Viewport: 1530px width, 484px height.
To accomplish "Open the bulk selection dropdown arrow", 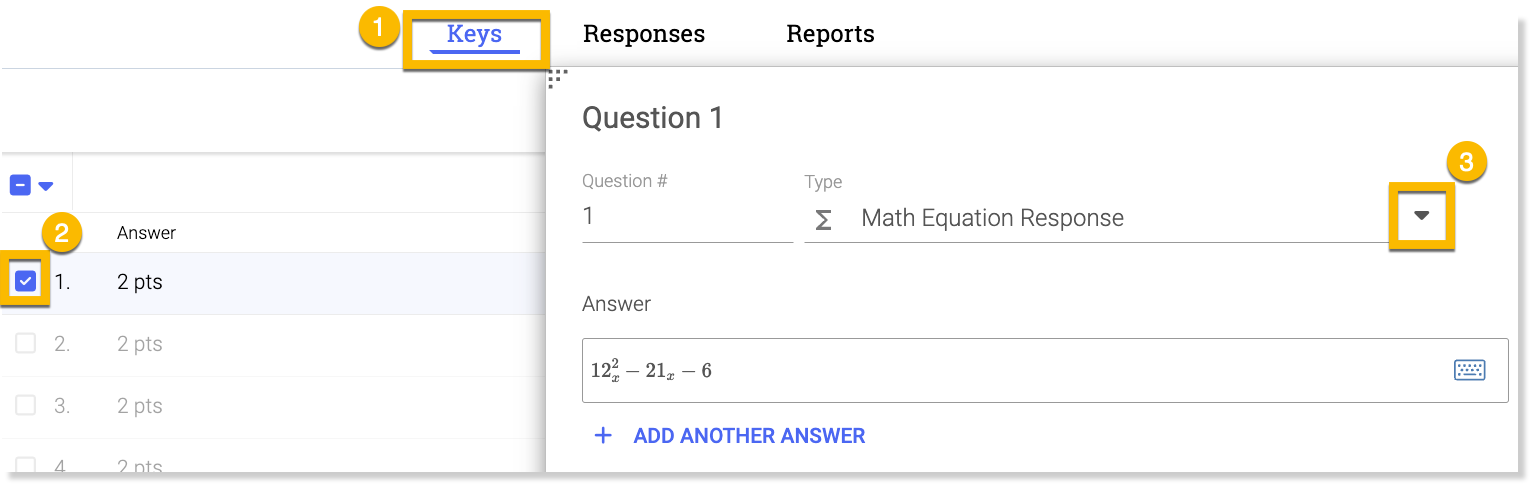I will (45, 185).
